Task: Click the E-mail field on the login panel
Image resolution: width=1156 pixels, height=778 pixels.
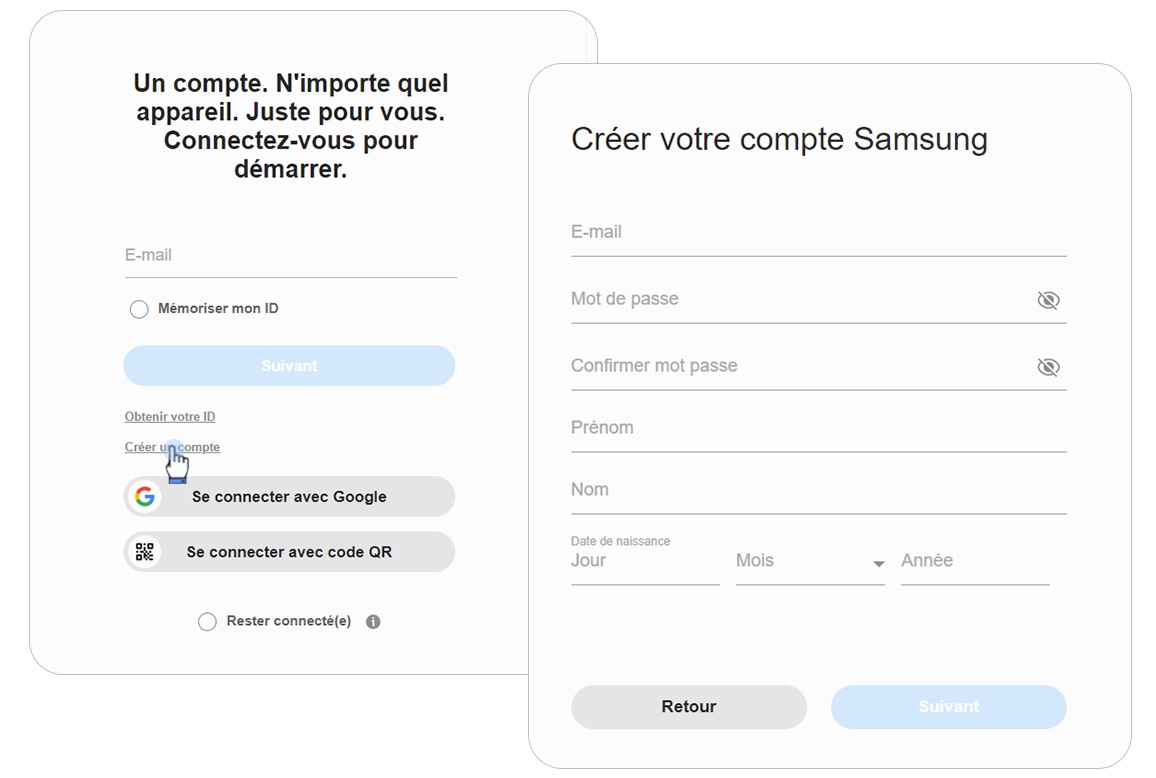Action: click(x=289, y=255)
